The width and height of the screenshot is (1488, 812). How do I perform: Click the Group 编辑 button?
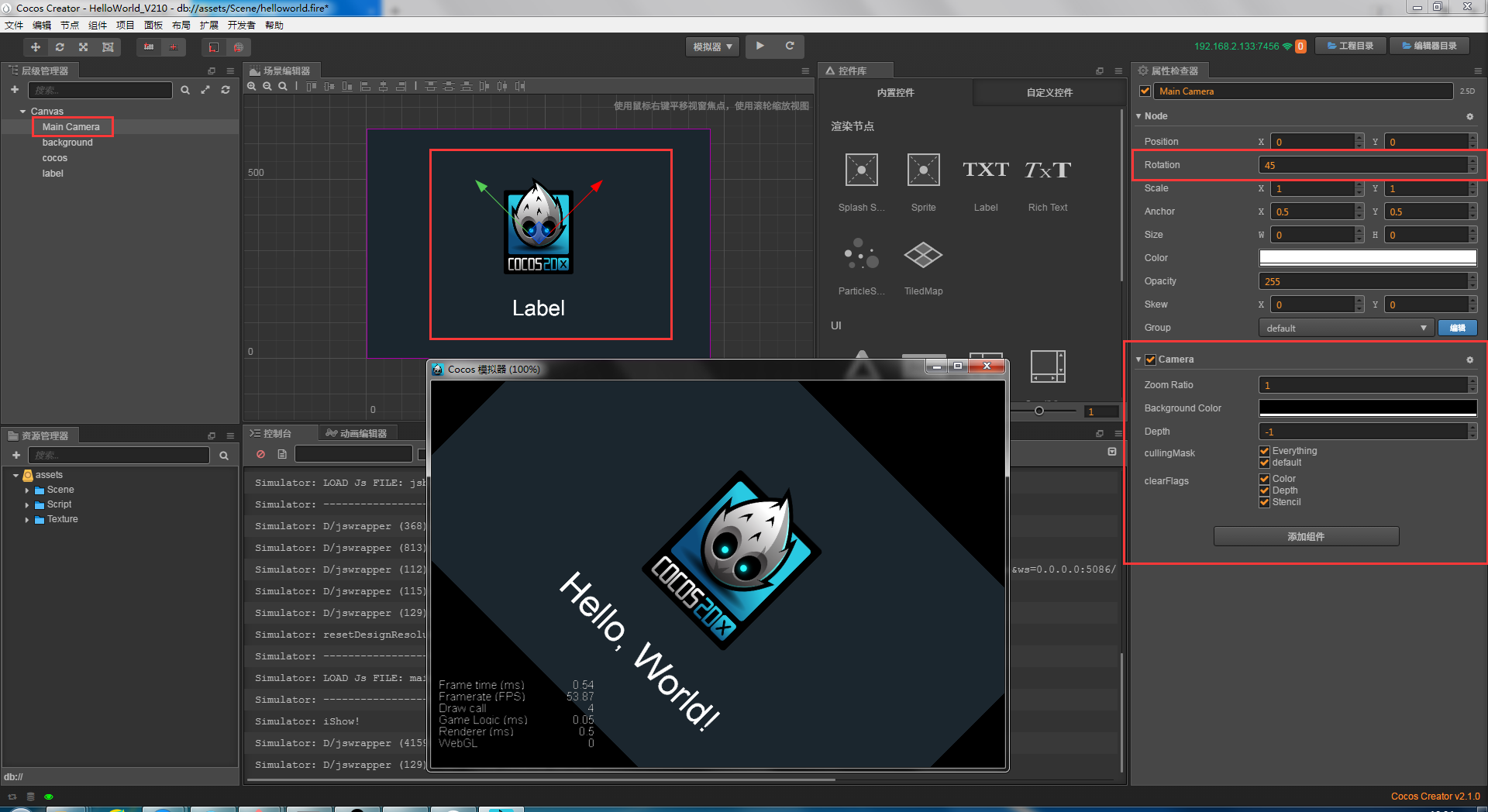pos(1457,328)
